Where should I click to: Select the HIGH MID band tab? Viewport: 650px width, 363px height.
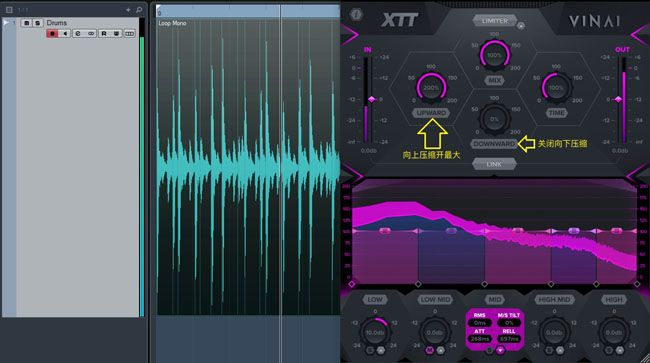pyautogui.click(x=554, y=299)
